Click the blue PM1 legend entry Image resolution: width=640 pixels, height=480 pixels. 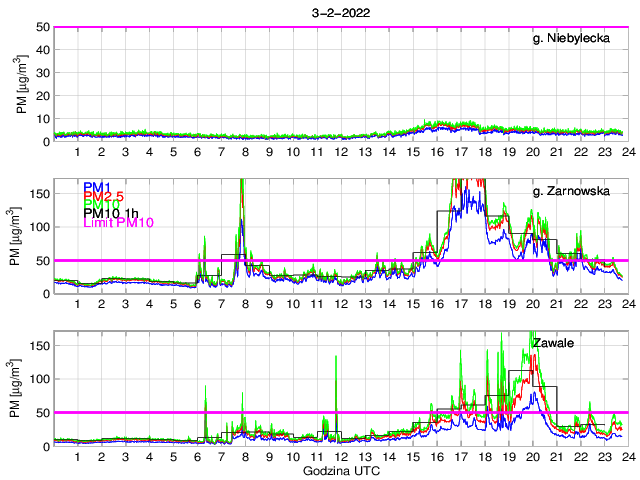98,187
